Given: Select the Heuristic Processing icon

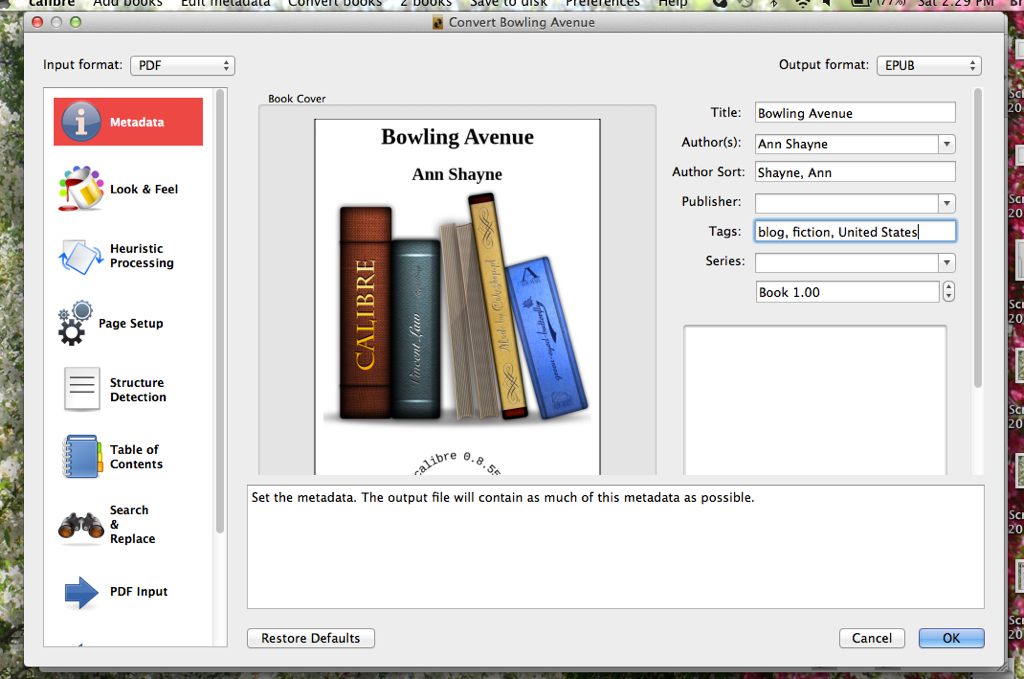Looking at the screenshot, I should [x=81, y=257].
